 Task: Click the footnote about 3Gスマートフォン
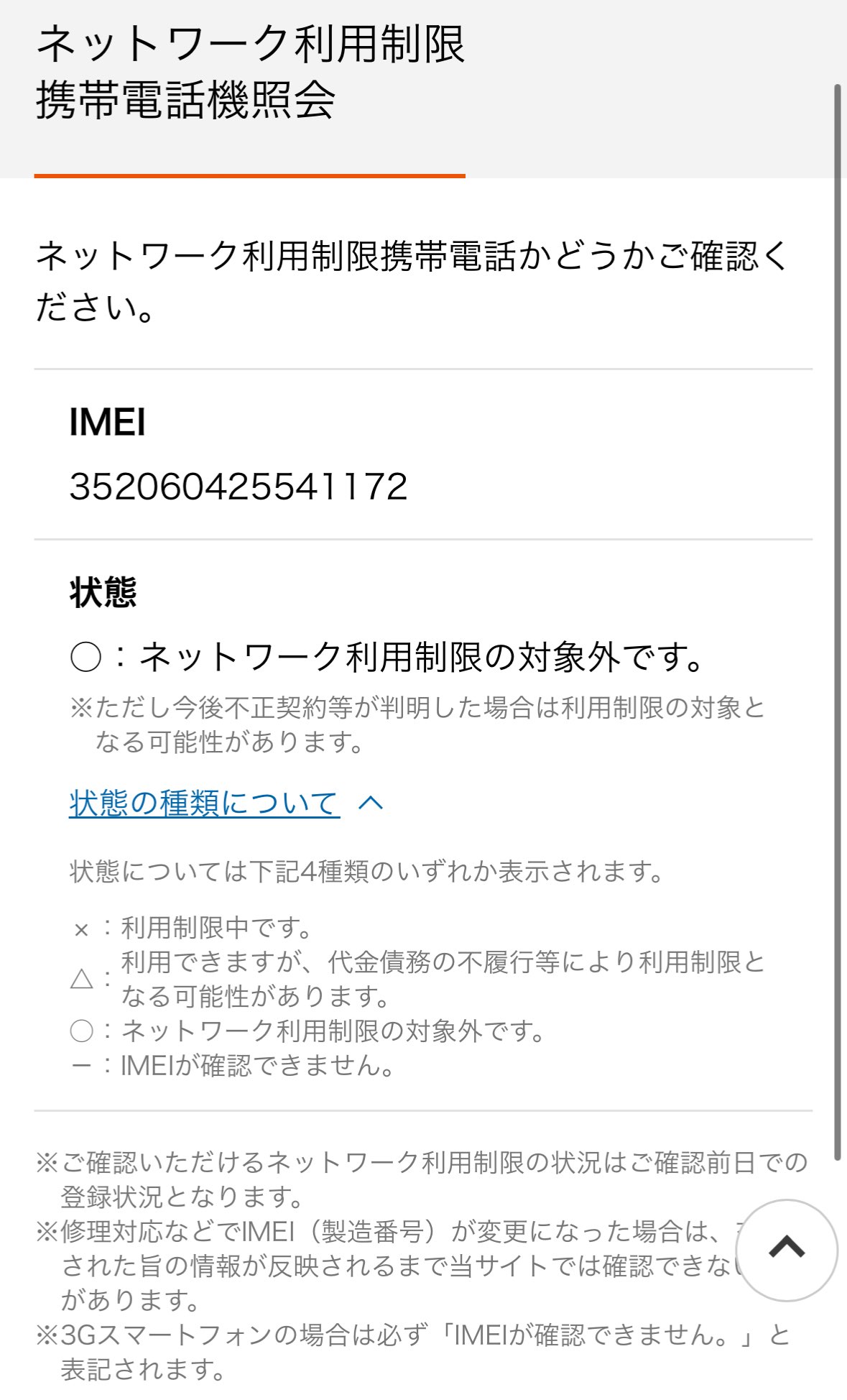(413, 1352)
